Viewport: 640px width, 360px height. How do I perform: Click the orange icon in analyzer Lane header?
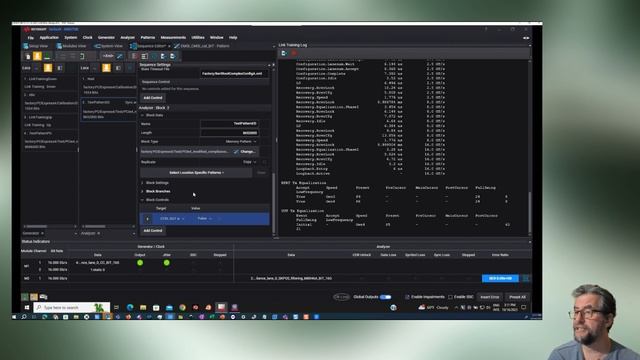tap(106, 68)
